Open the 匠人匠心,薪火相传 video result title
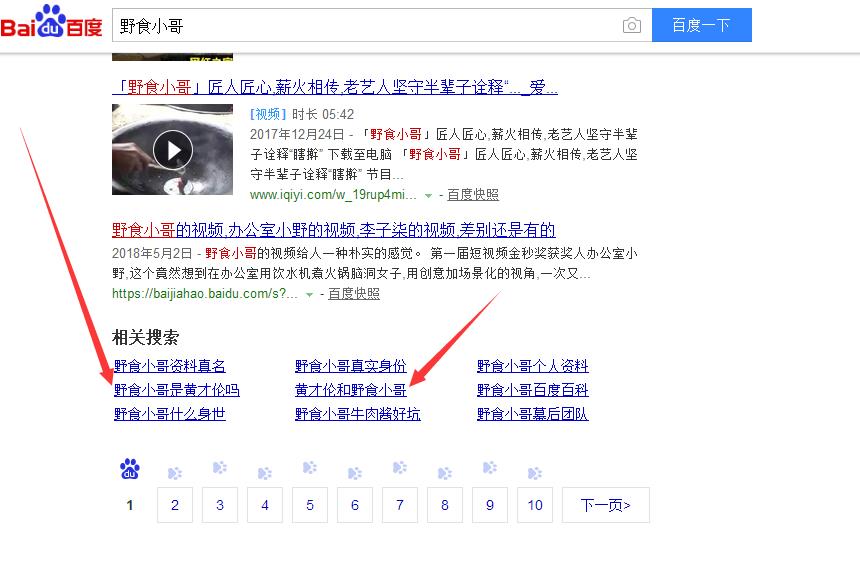860x563 pixels. pos(335,87)
